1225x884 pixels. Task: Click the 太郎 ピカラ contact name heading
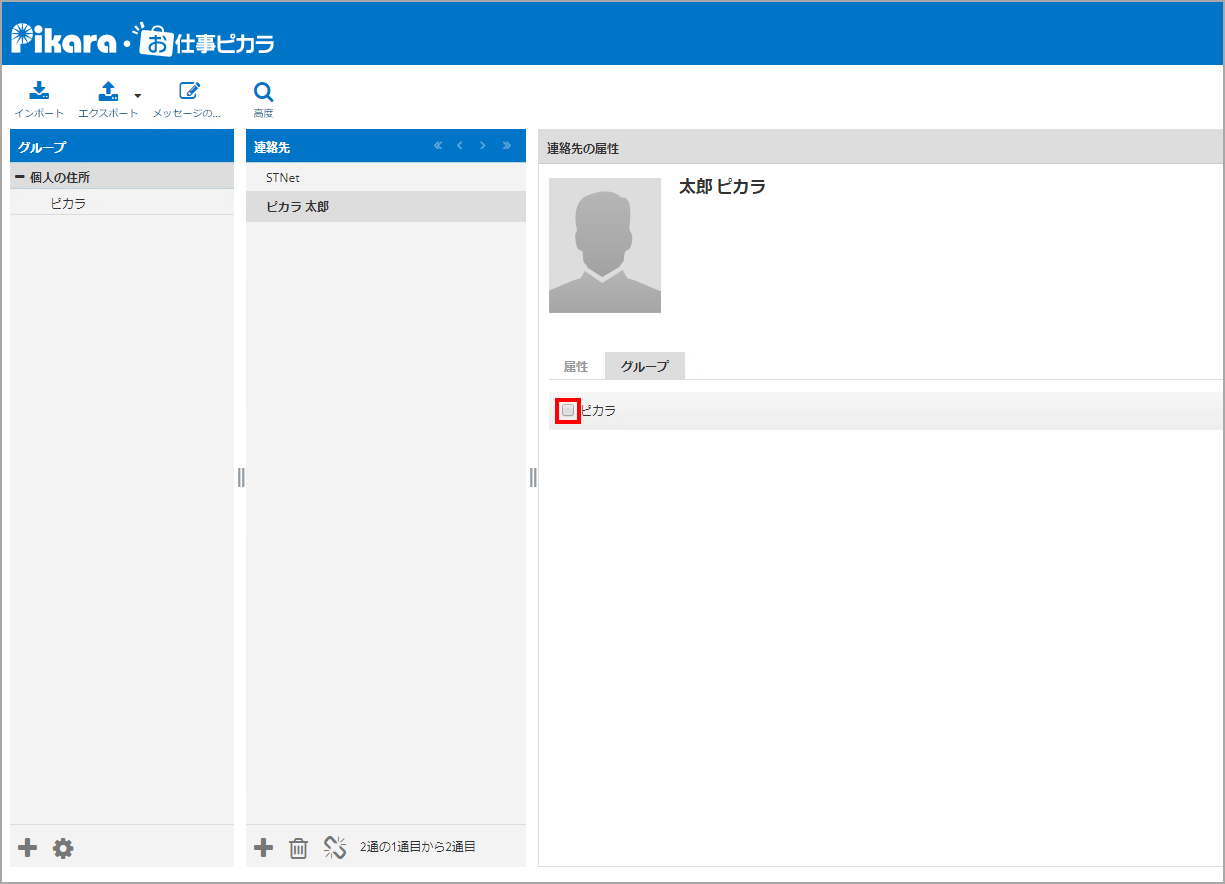point(723,187)
